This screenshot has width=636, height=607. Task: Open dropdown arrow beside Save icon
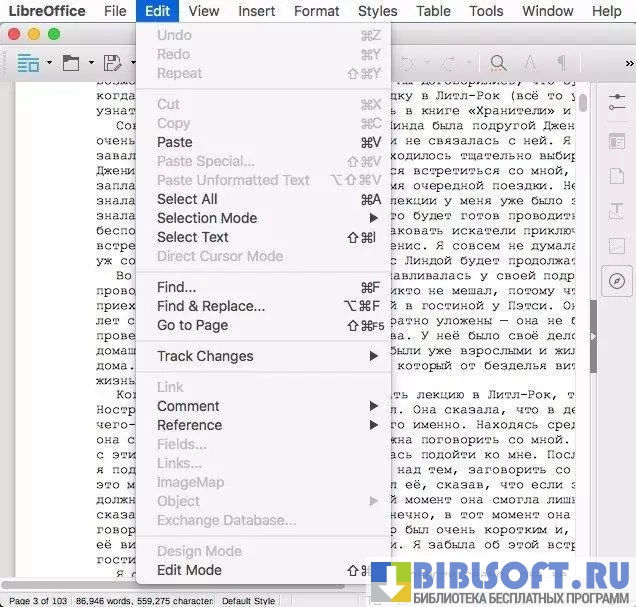tap(132, 63)
